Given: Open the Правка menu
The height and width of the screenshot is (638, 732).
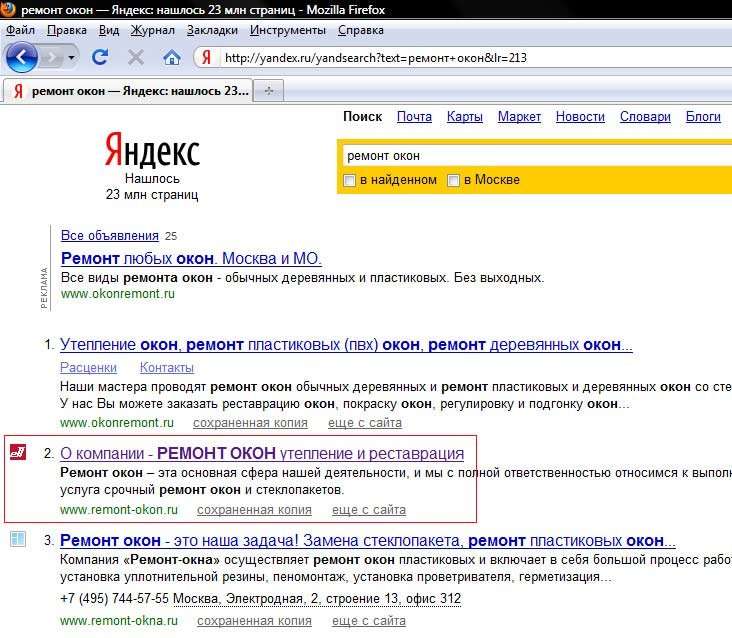Looking at the screenshot, I should coord(67,30).
